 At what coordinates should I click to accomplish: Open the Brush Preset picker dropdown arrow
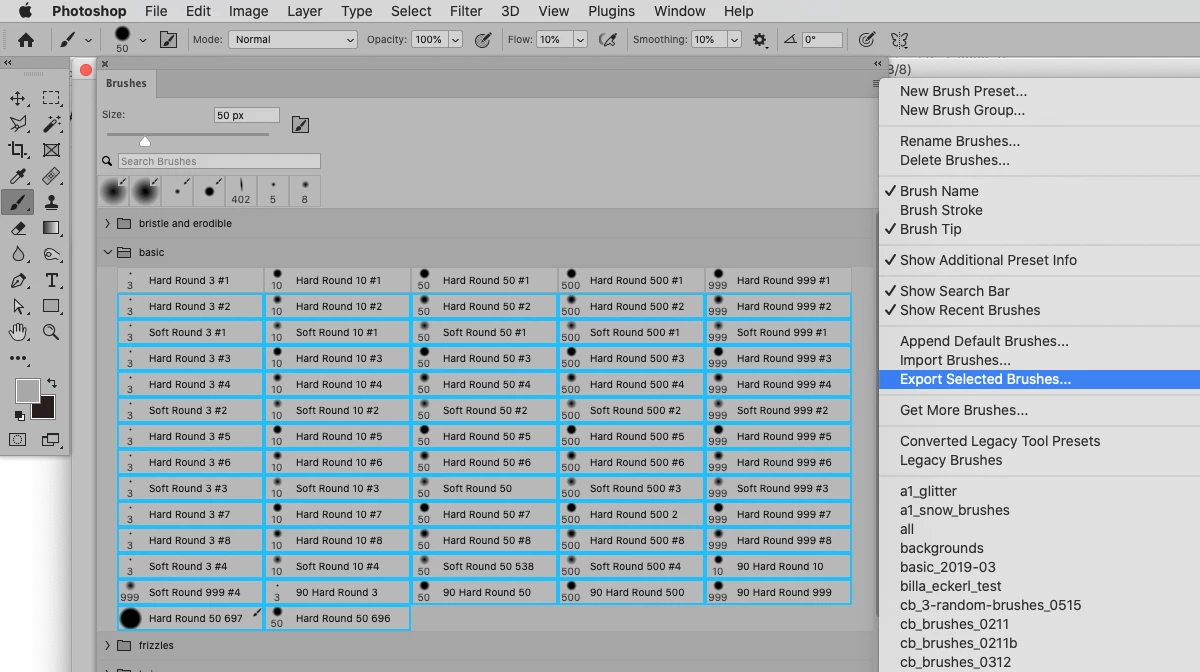[143, 40]
